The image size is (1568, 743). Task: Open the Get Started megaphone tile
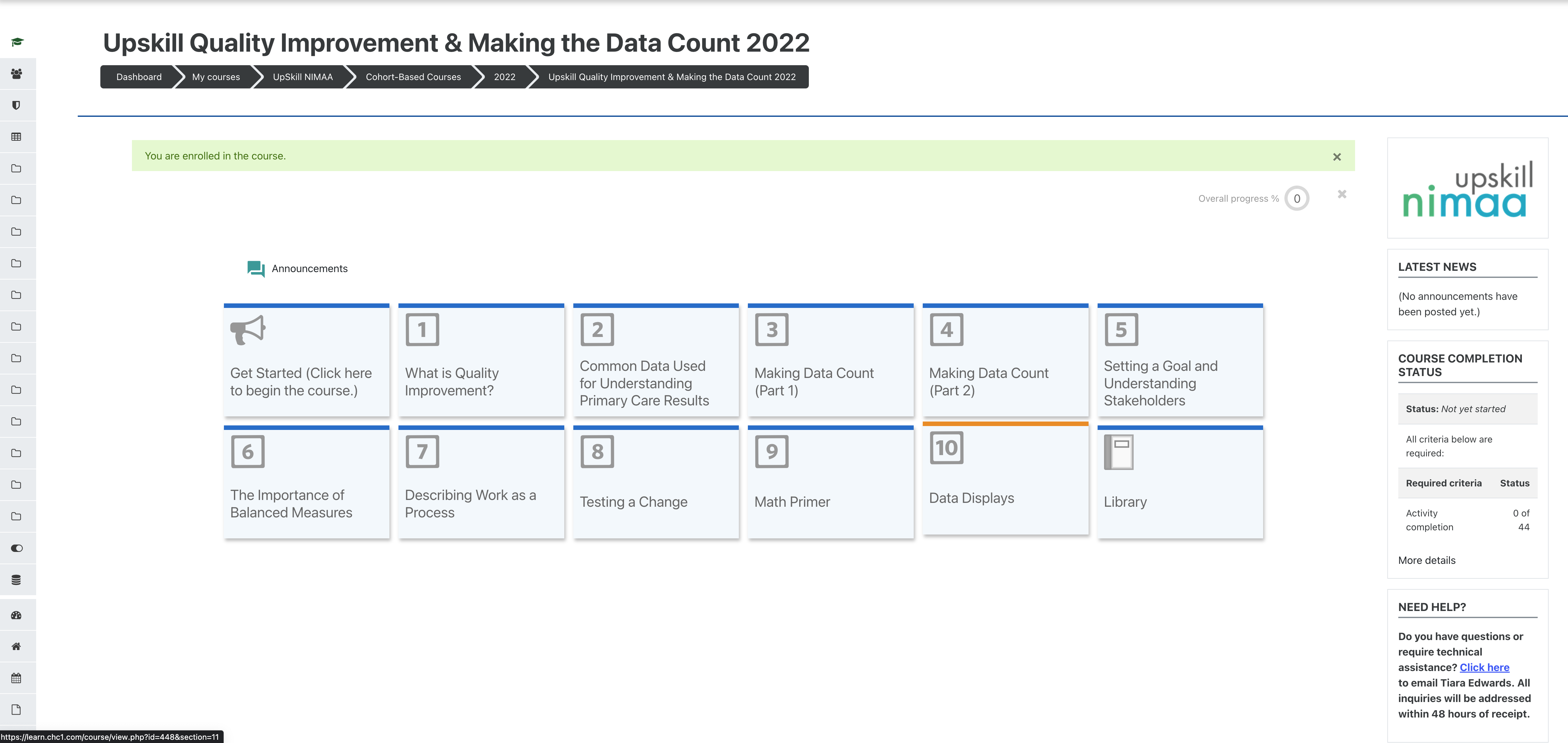[306, 361]
